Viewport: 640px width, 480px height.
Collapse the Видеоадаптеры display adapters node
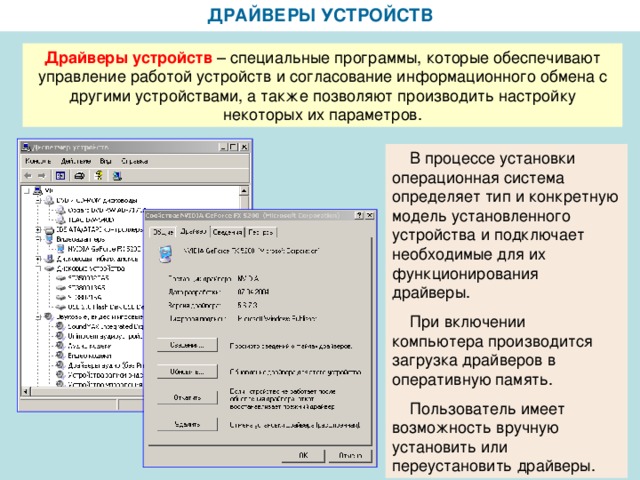point(38,239)
